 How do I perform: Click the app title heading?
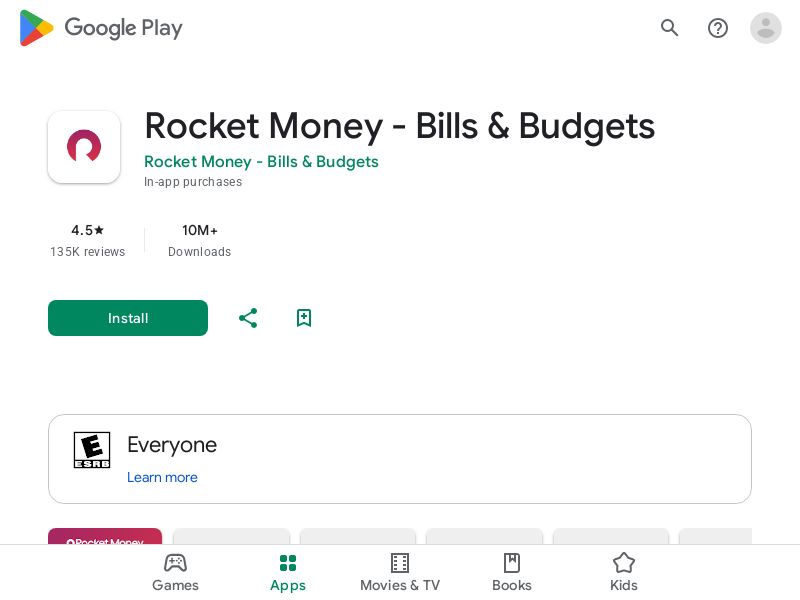(x=399, y=126)
